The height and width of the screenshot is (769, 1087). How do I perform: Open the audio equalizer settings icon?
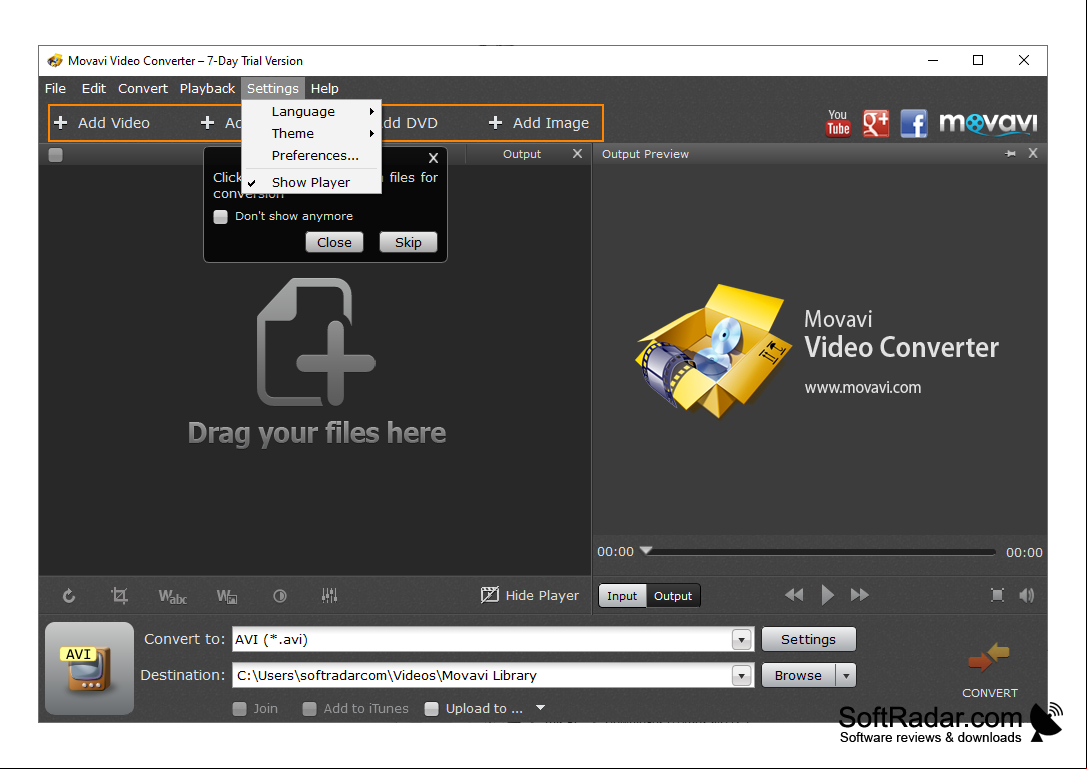[x=329, y=595]
